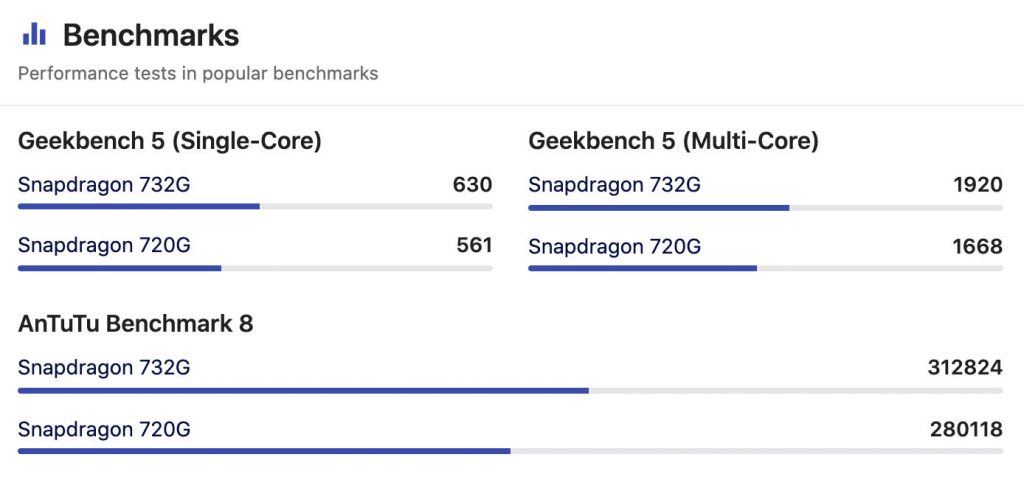Click the Geekbench 5 (Multi-Core) heading
Screen dimensions: 1024x488
(673, 141)
